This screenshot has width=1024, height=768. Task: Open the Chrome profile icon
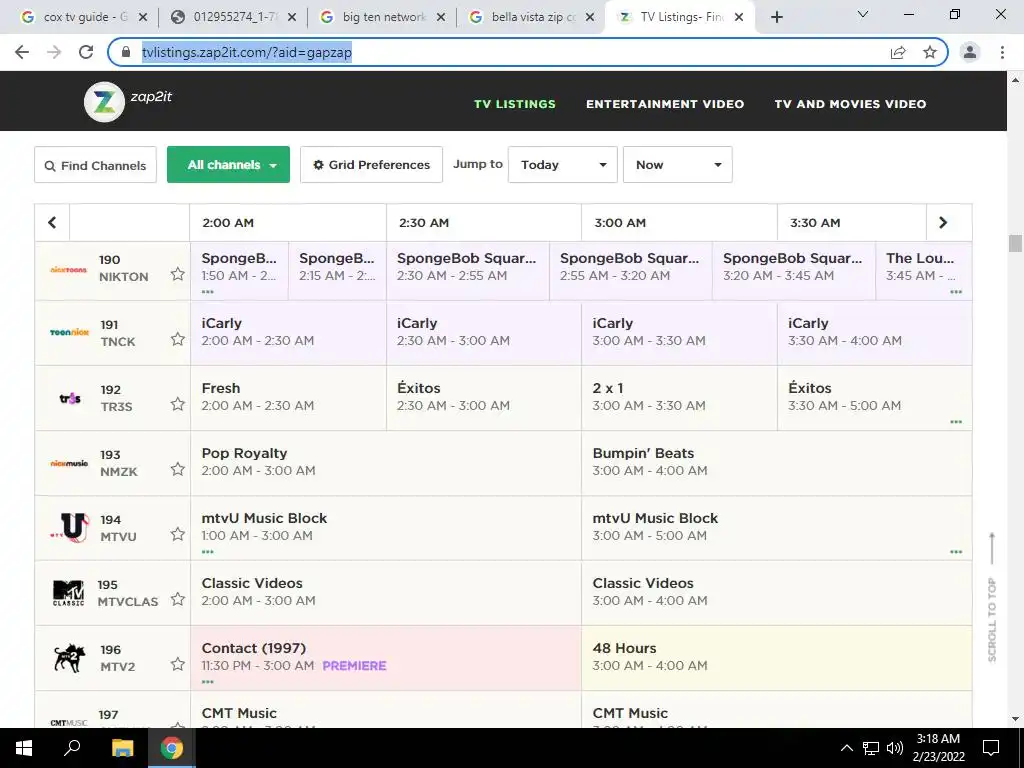pyautogui.click(x=970, y=52)
